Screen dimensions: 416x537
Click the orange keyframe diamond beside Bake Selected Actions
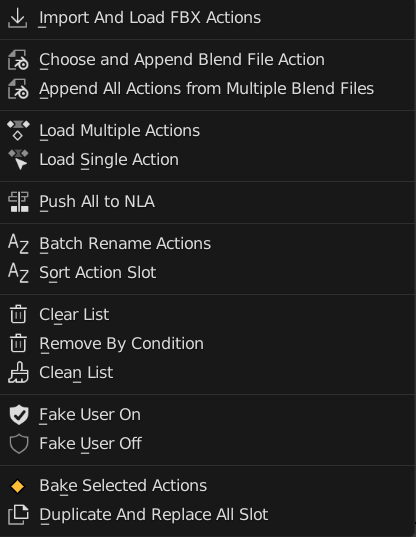tap(17, 486)
